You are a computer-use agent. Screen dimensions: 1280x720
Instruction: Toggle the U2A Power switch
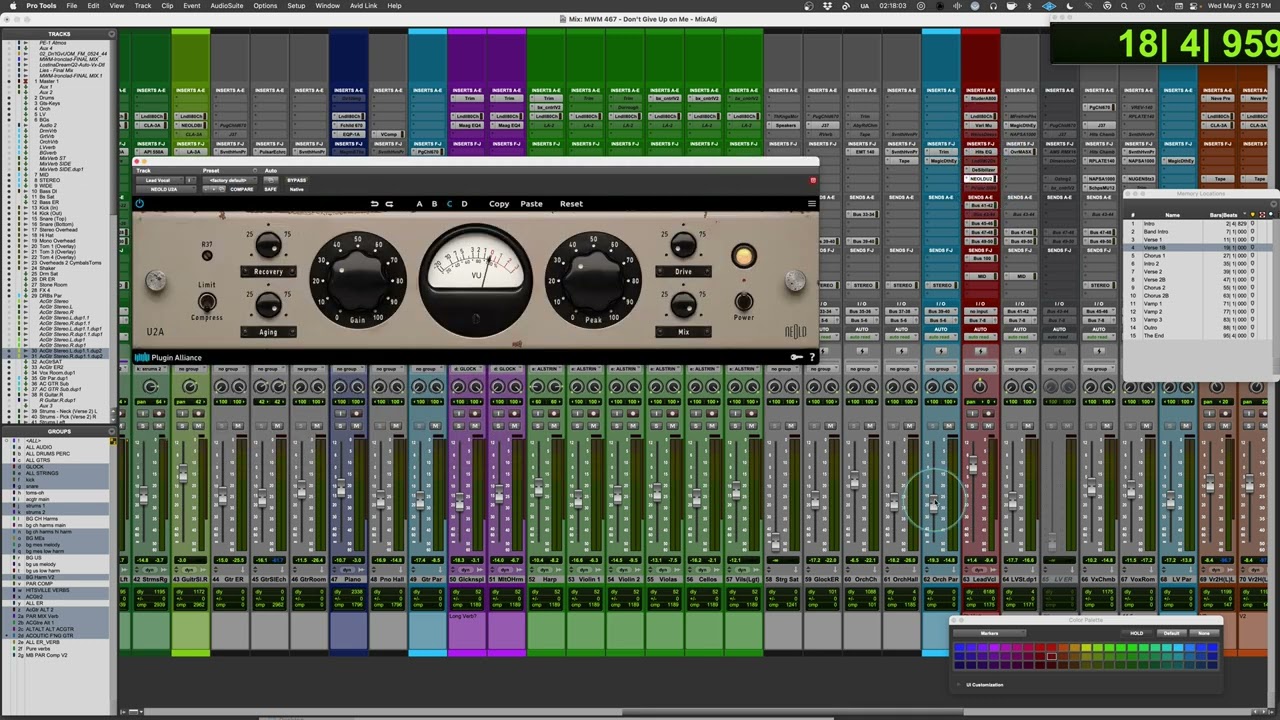tap(743, 301)
